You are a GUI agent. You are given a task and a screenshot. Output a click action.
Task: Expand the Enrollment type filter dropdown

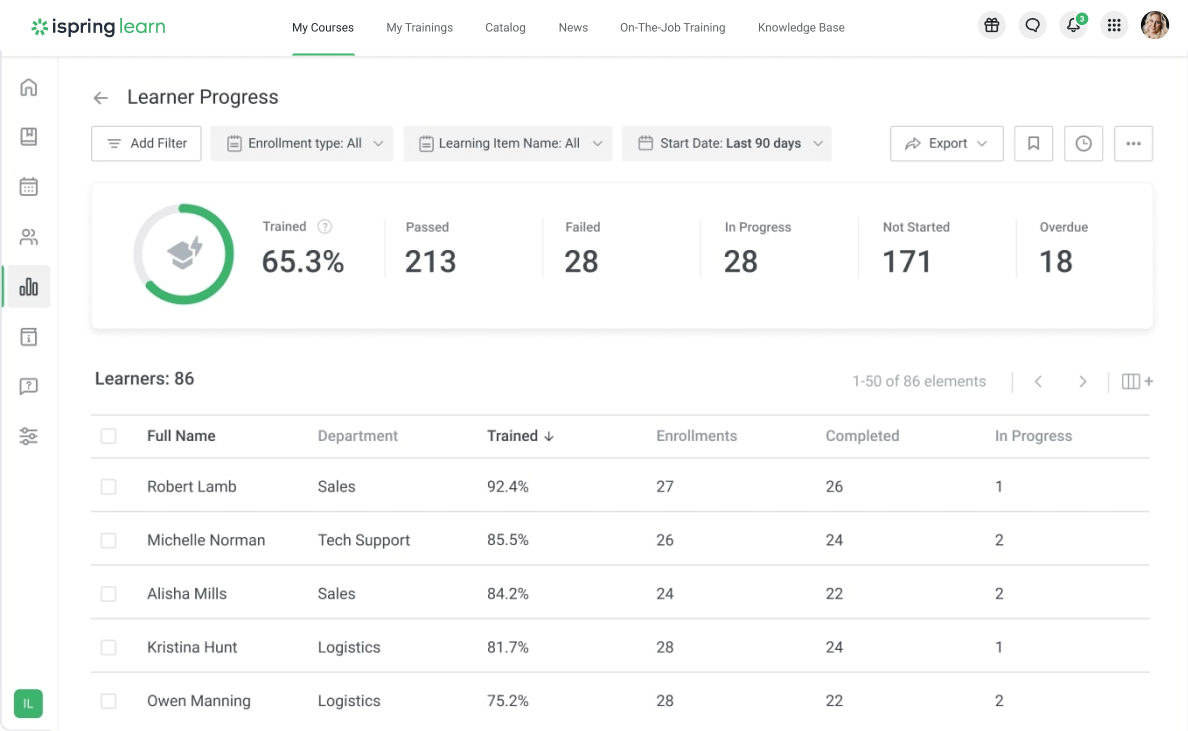(x=302, y=143)
